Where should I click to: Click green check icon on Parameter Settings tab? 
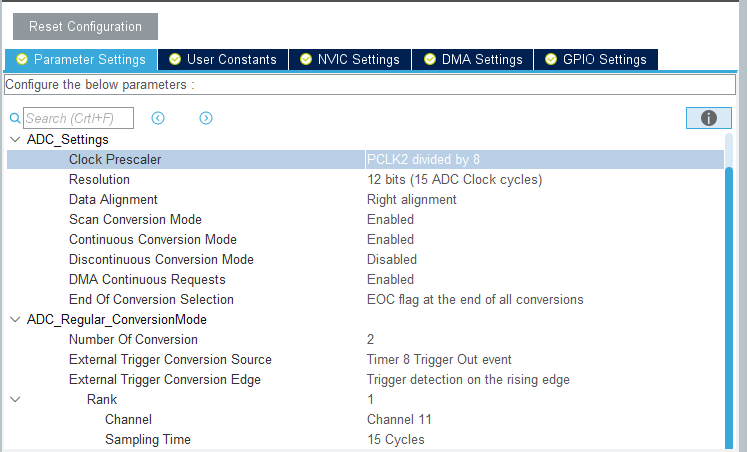coord(22,60)
